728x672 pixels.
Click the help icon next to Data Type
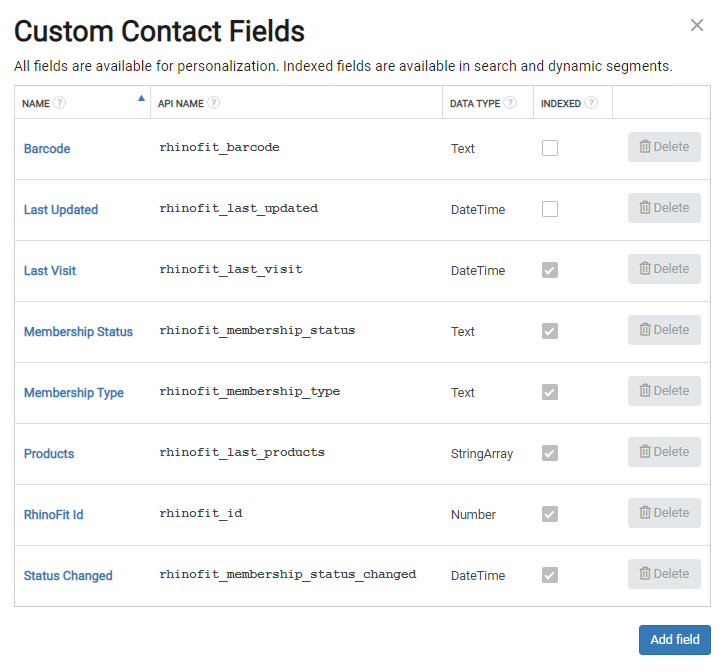[511, 103]
